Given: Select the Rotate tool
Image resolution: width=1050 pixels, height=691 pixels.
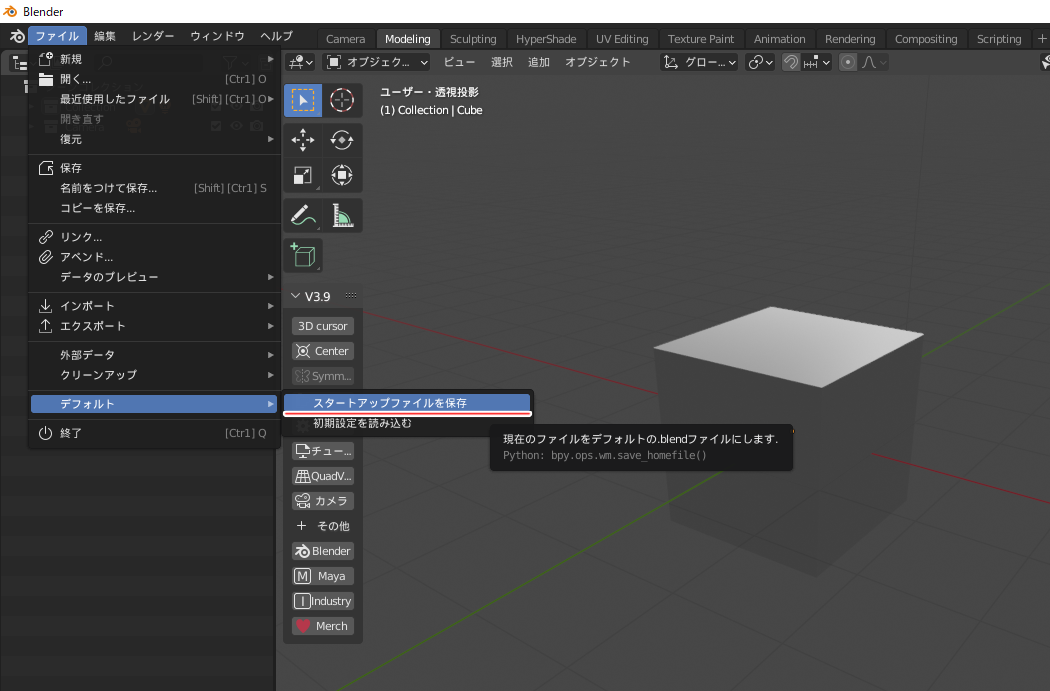Looking at the screenshot, I should point(342,140).
